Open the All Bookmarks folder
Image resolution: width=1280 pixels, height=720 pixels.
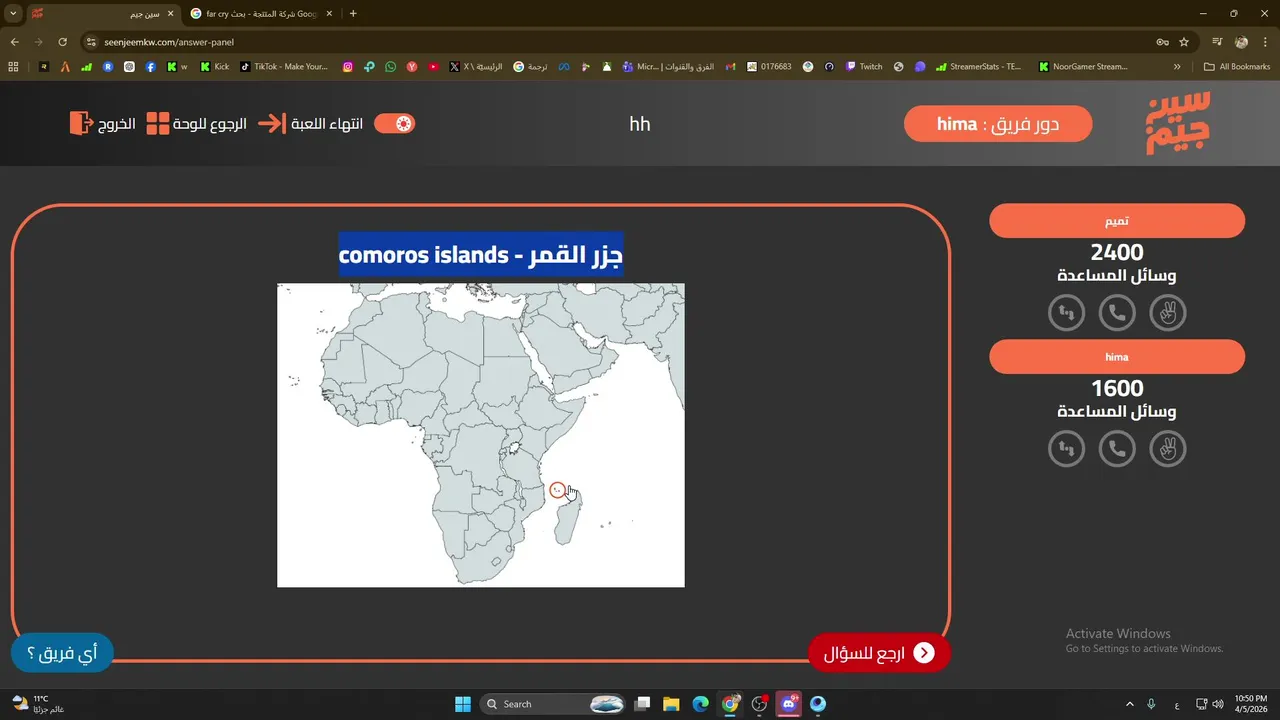click(x=1237, y=67)
